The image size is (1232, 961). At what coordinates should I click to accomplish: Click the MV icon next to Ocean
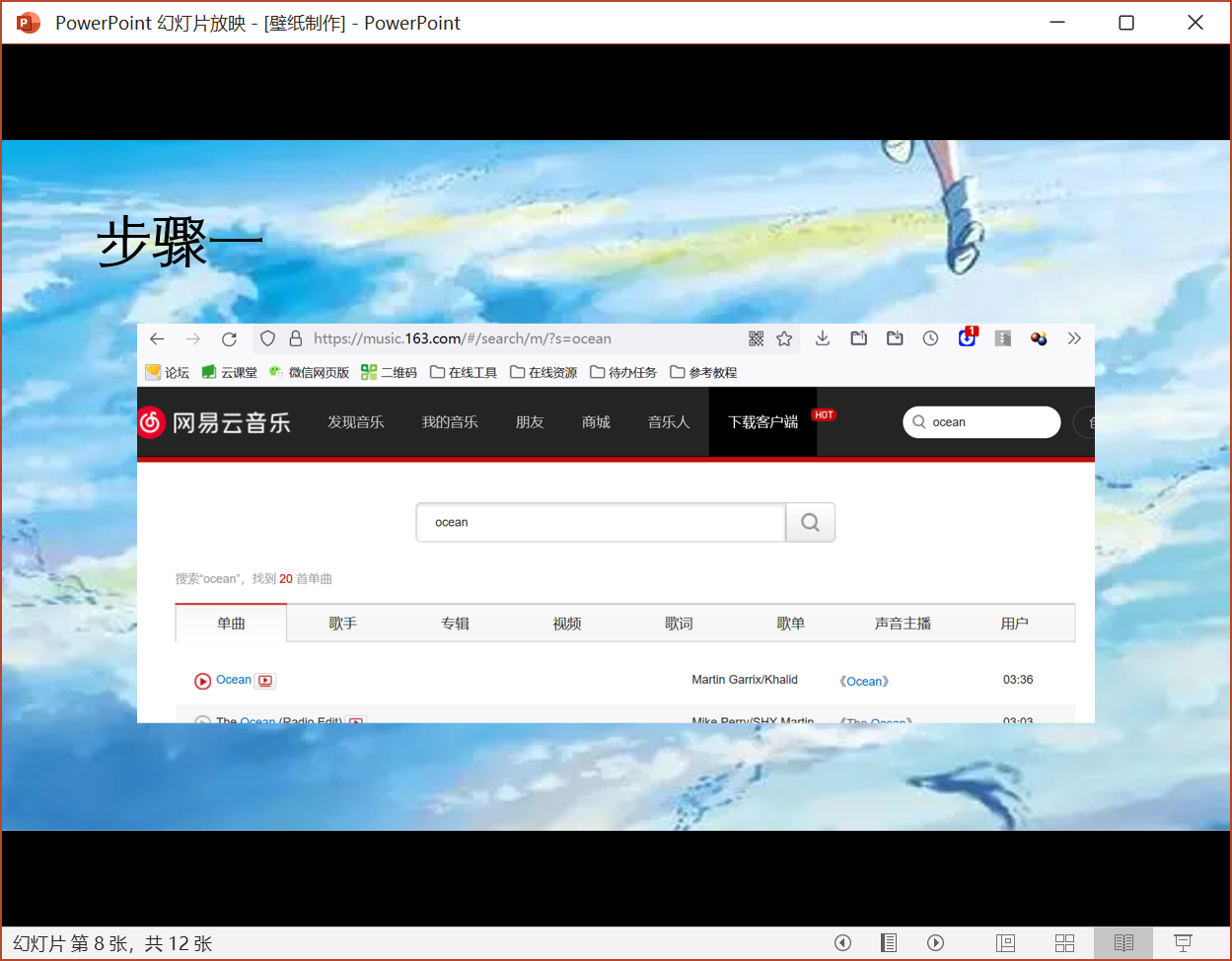click(264, 681)
